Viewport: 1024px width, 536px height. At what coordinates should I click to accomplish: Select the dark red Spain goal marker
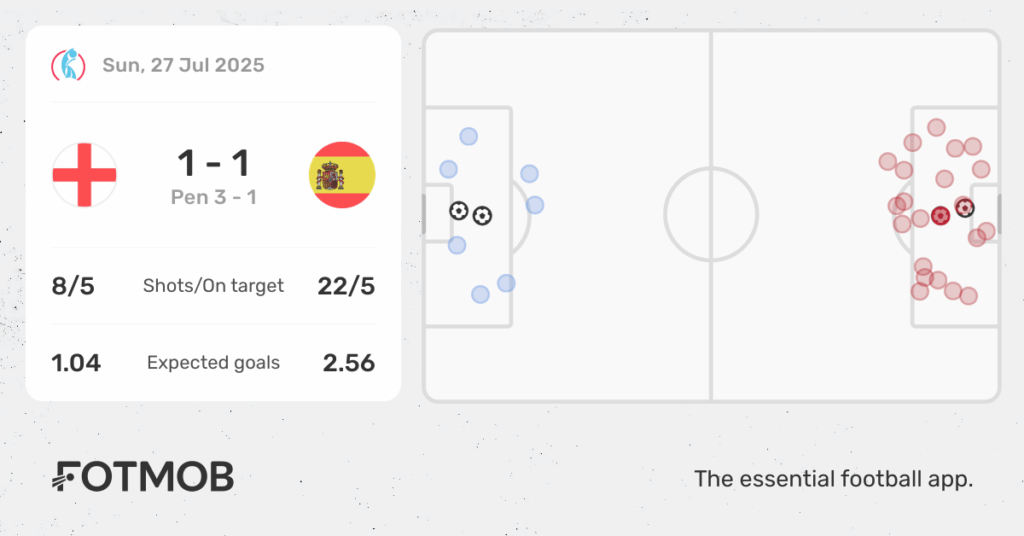tap(940, 215)
